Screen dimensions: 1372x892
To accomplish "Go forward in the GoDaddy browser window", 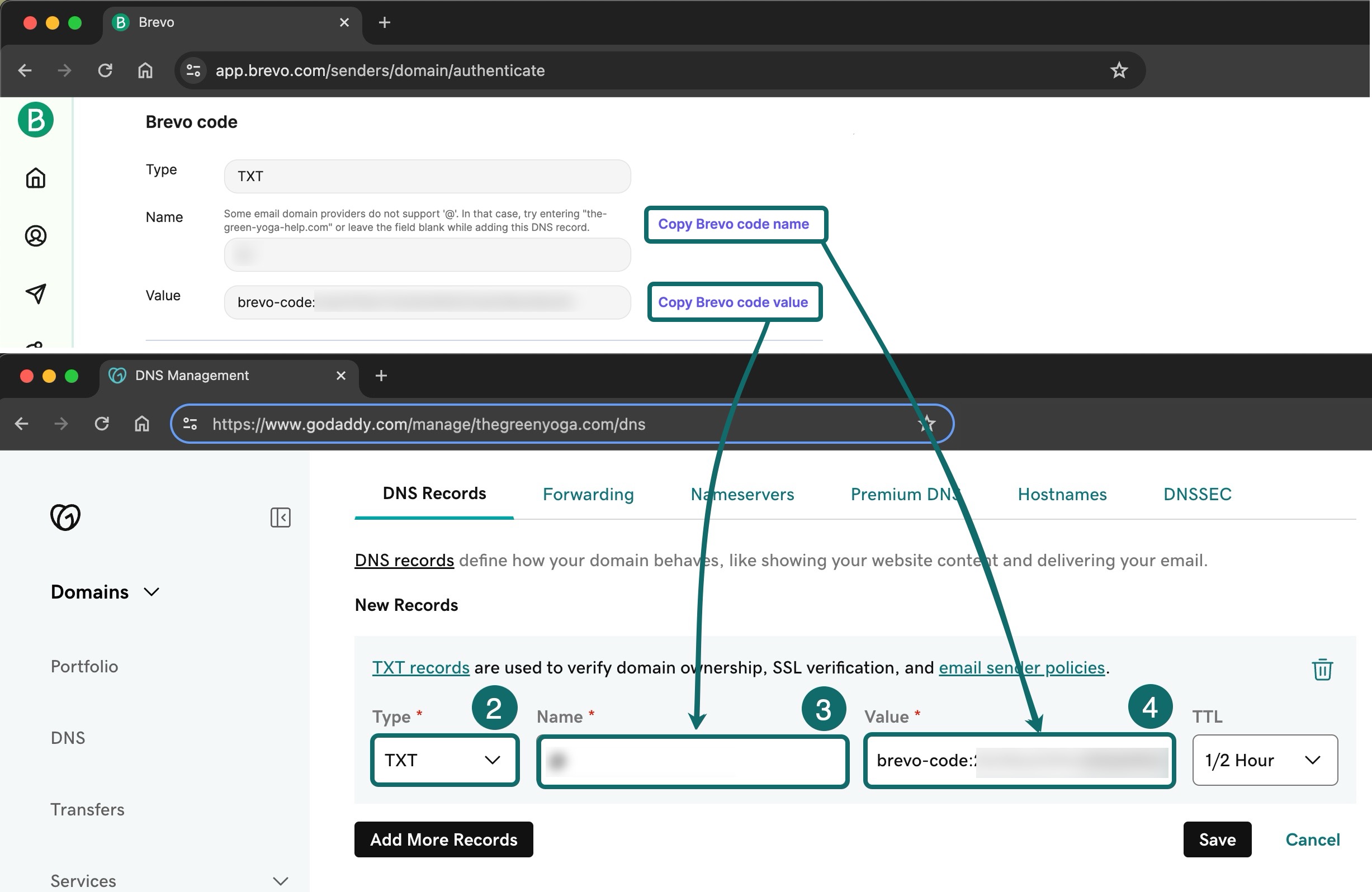I will point(61,424).
